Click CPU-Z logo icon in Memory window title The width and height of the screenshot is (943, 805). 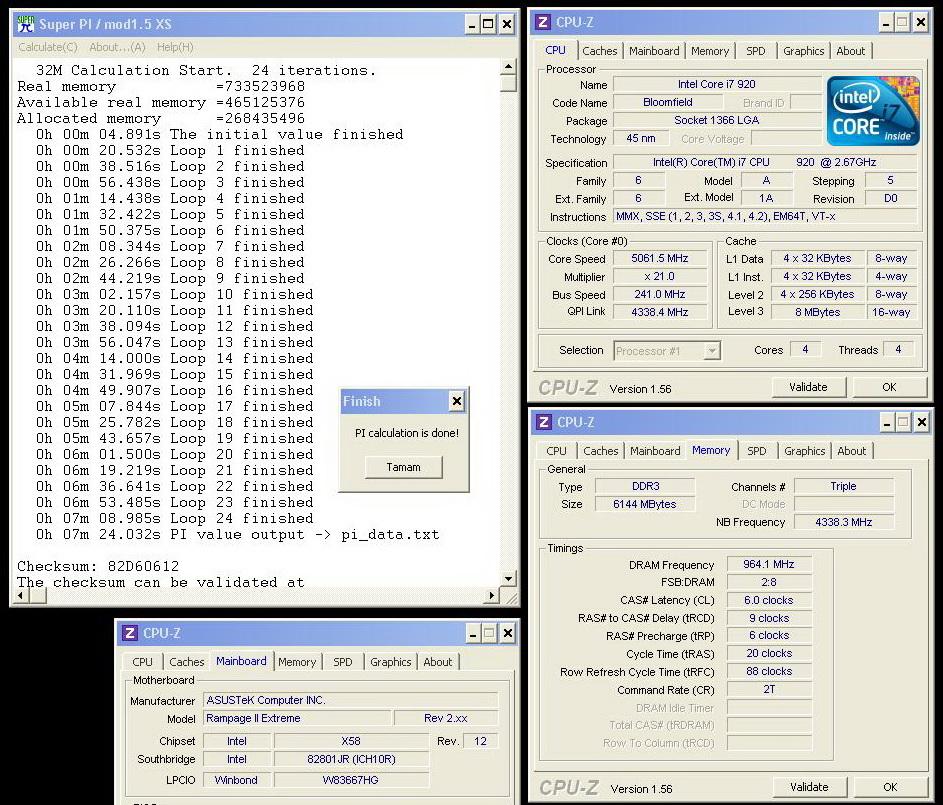coord(544,422)
